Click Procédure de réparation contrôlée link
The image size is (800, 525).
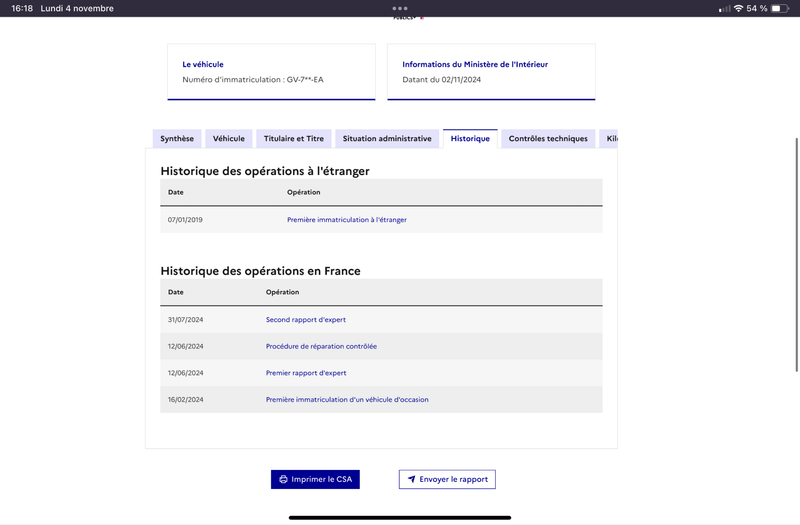tap(321, 346)
